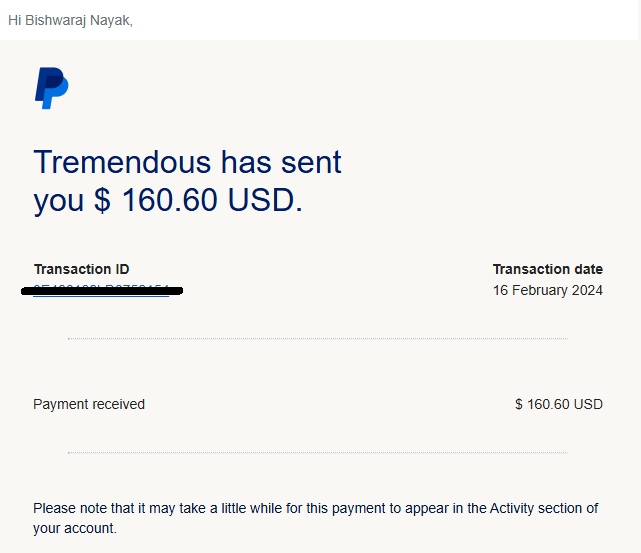Screen dimensions: 641x553
Task: Open the redacted transaction ID link
Action: 101,291
